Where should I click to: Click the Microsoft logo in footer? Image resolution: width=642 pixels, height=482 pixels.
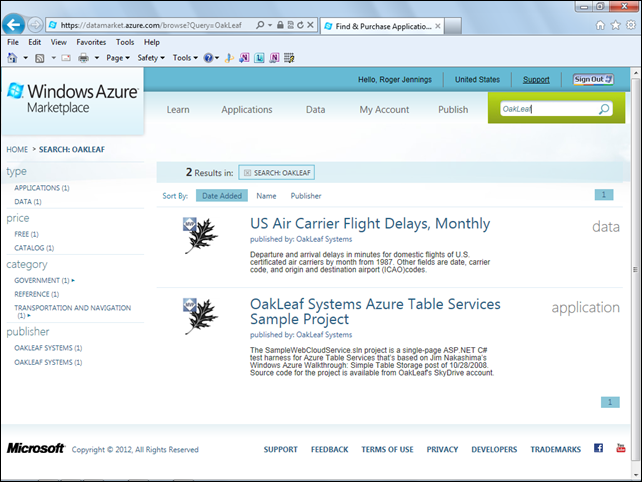tap(35, 449)
